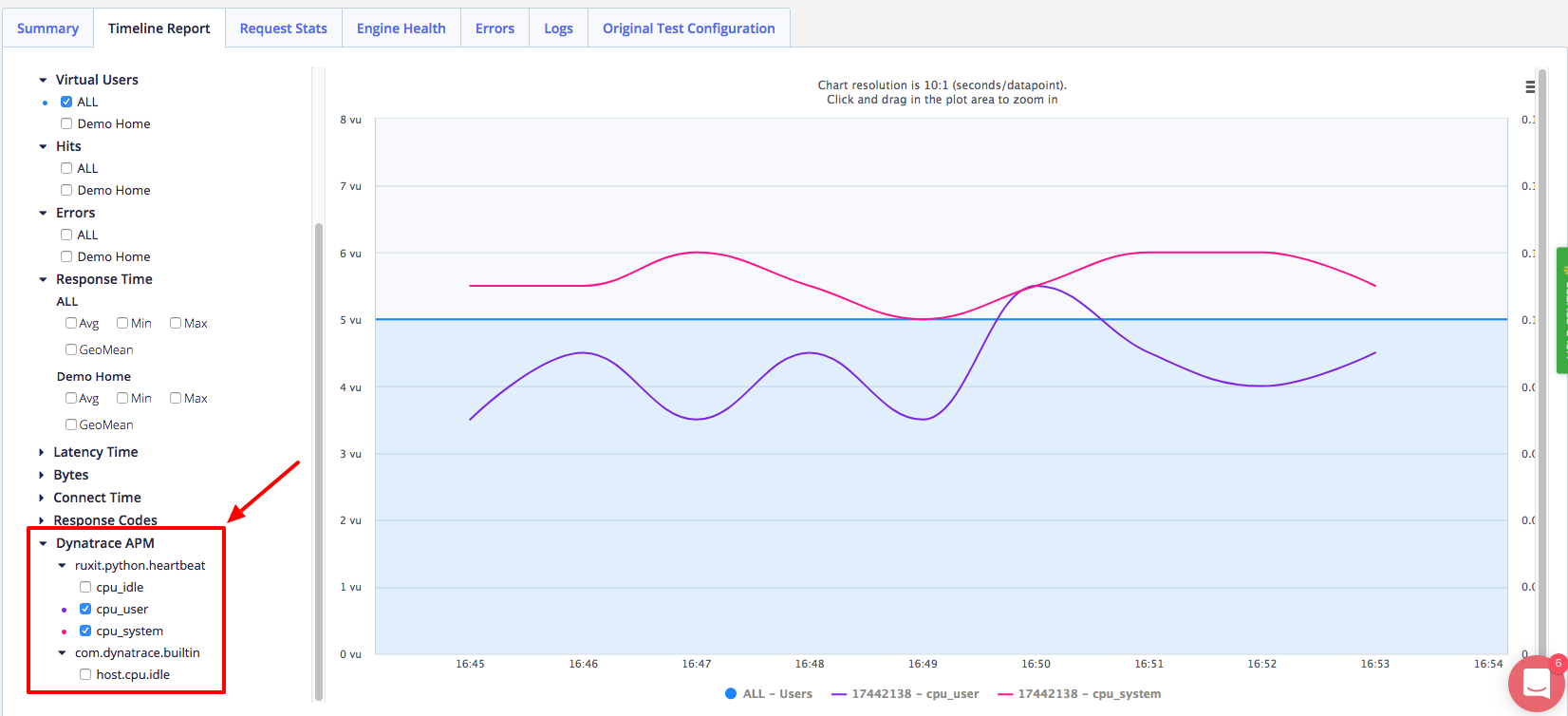Uncheck the cpu_user checkbox
Screen dimensions: 1568x716
pos(85,609)
